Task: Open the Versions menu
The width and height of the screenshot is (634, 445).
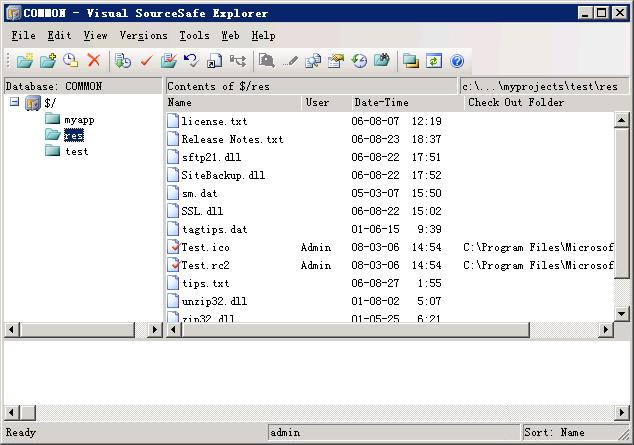Action: [143, 35]
